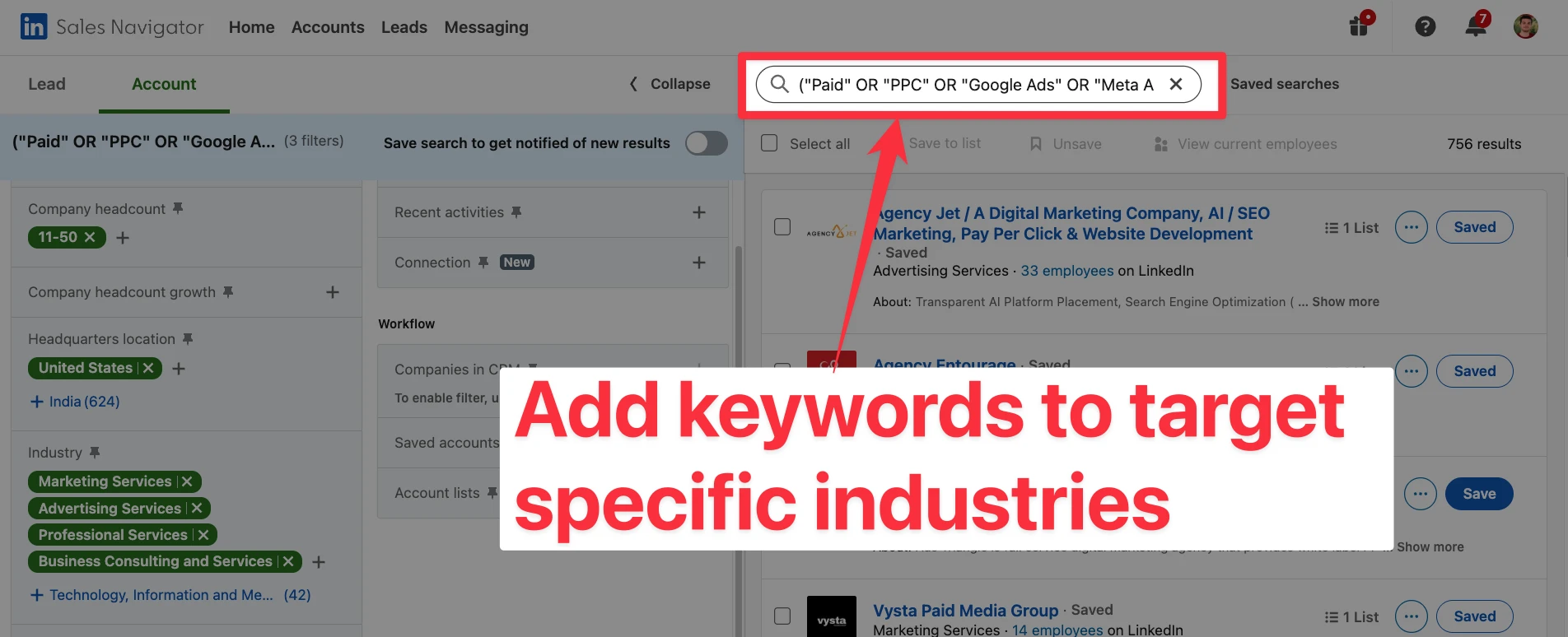Click Saved button for Agency Entourage
The width and height of the screenshot is (1568, 637).
click(x=1475, y=371)
